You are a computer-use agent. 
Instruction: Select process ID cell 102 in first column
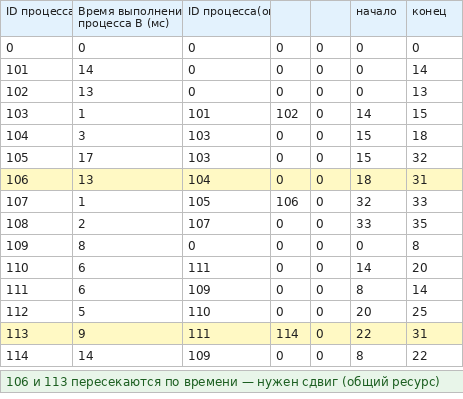pos(36,92)
